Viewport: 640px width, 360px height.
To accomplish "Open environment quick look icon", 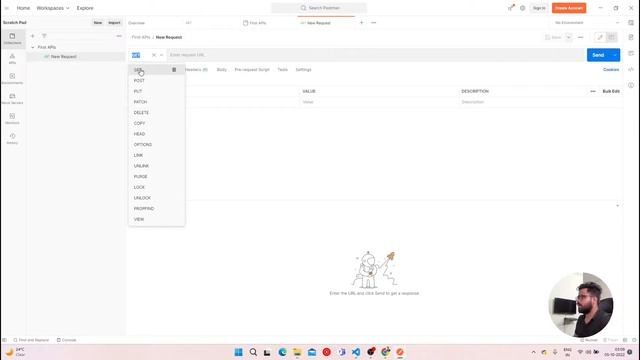I will pos(631,23).
